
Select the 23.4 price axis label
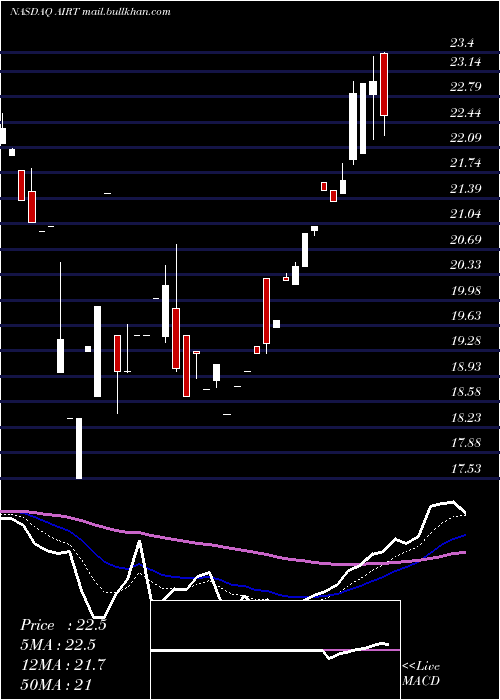(x=462, y=43)
